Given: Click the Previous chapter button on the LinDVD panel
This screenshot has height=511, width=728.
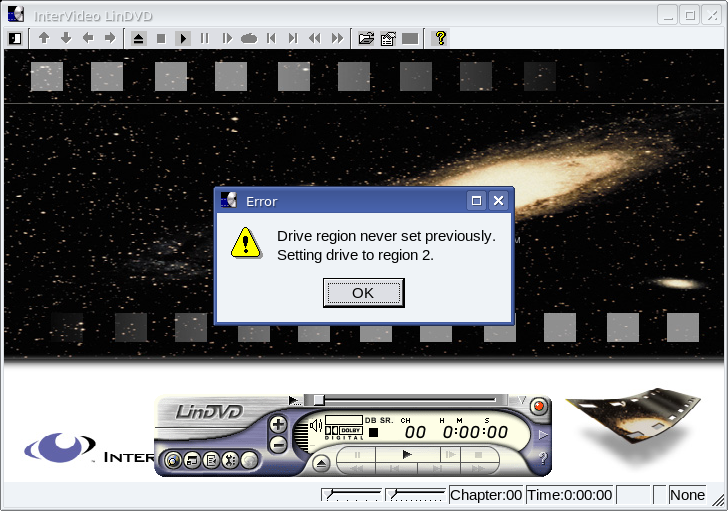Looking at the screenshot, I should 395,469.
